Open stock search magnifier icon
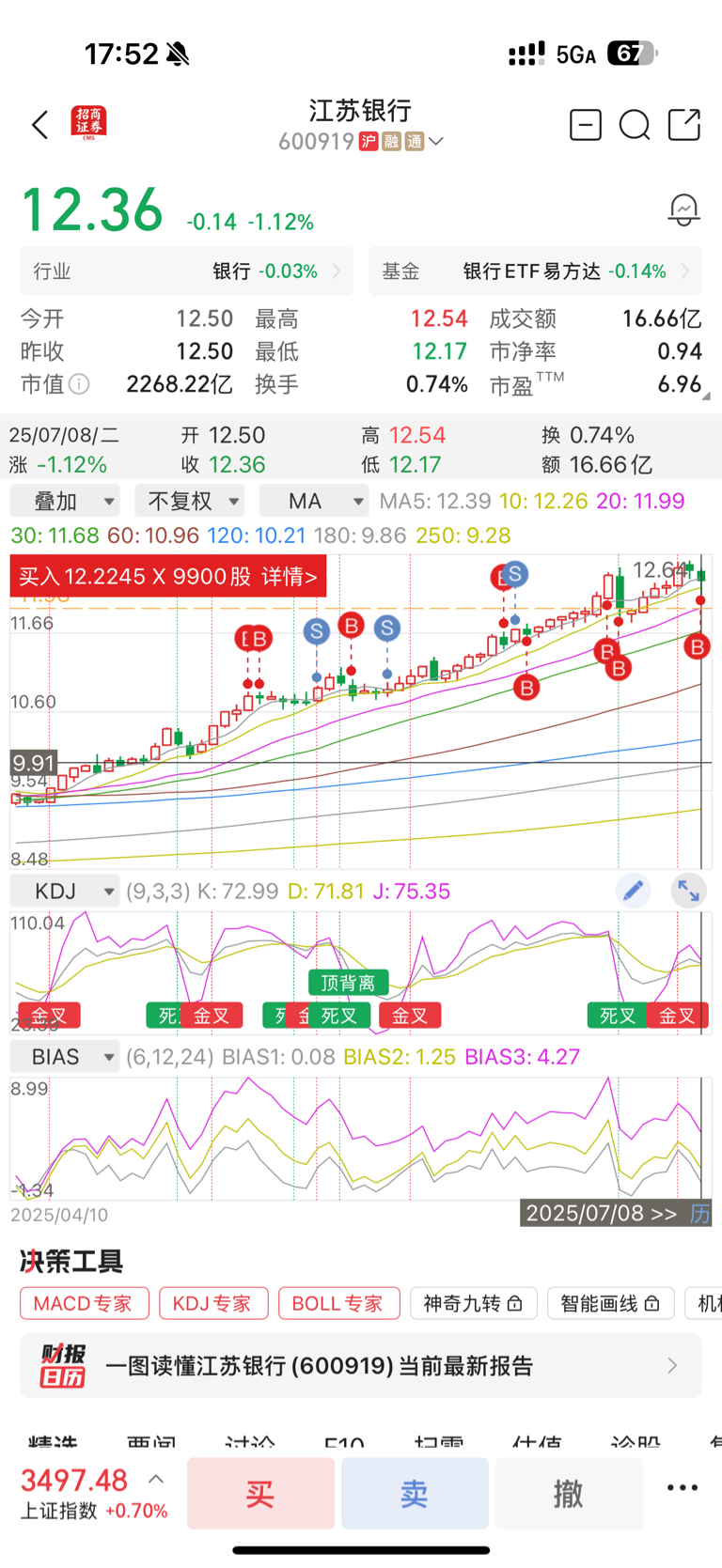The width and height of the screenshot is (722, 1568). [x=635, y=125]
